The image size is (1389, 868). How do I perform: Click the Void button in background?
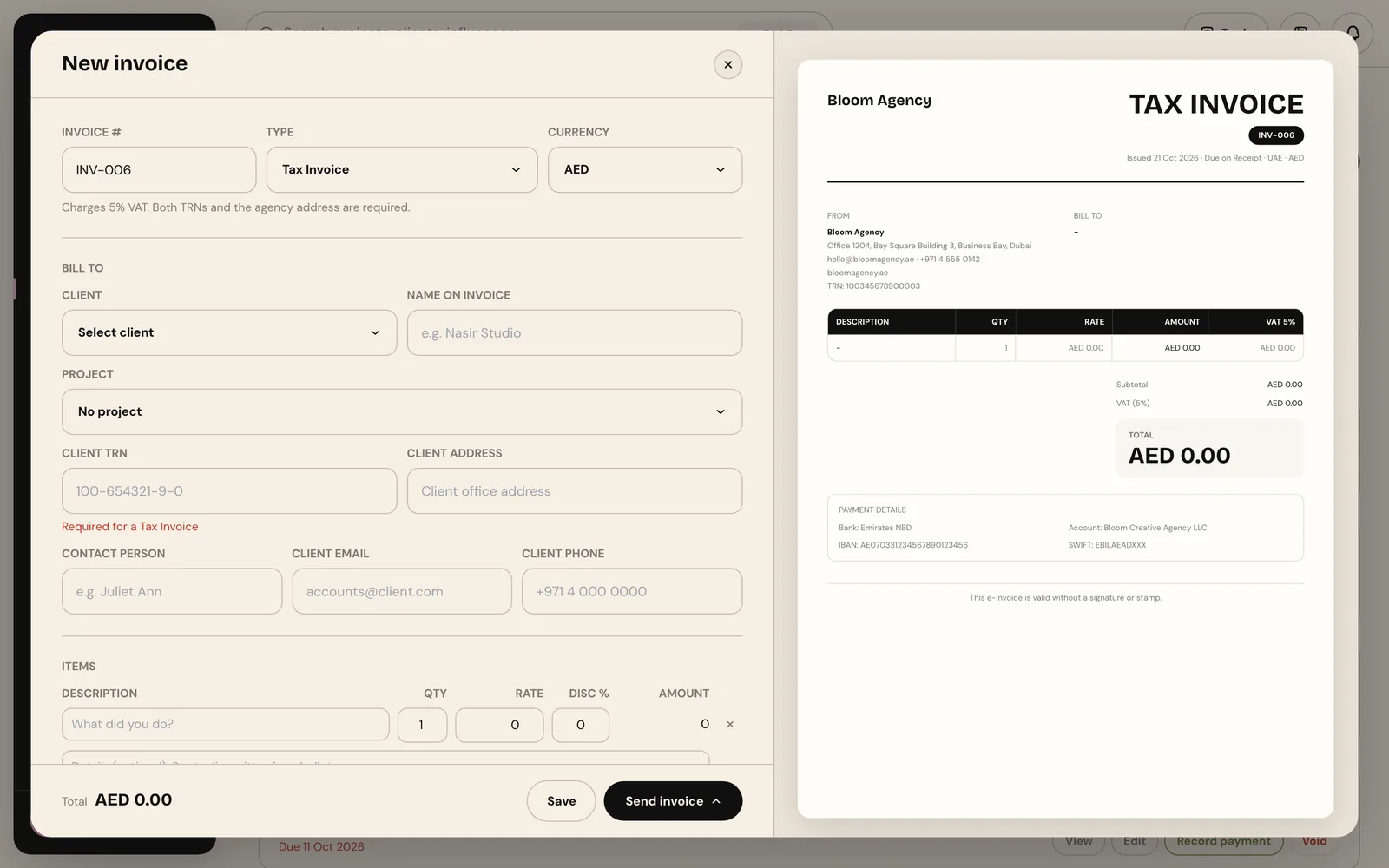click(x=1314, y=841)
